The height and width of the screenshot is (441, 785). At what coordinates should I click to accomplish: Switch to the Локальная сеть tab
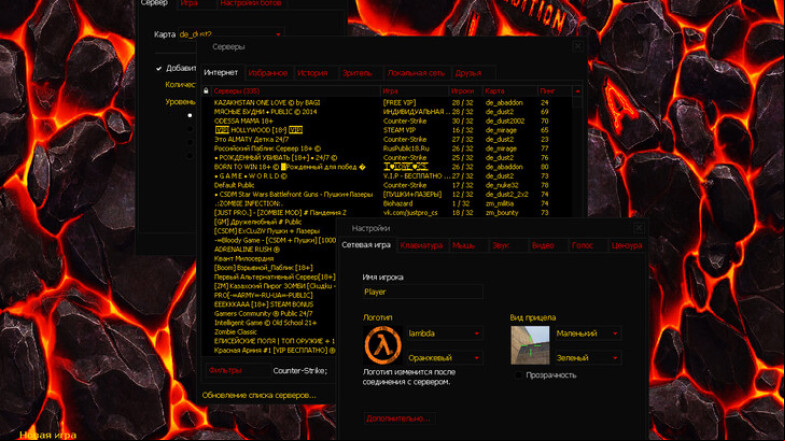416,73
